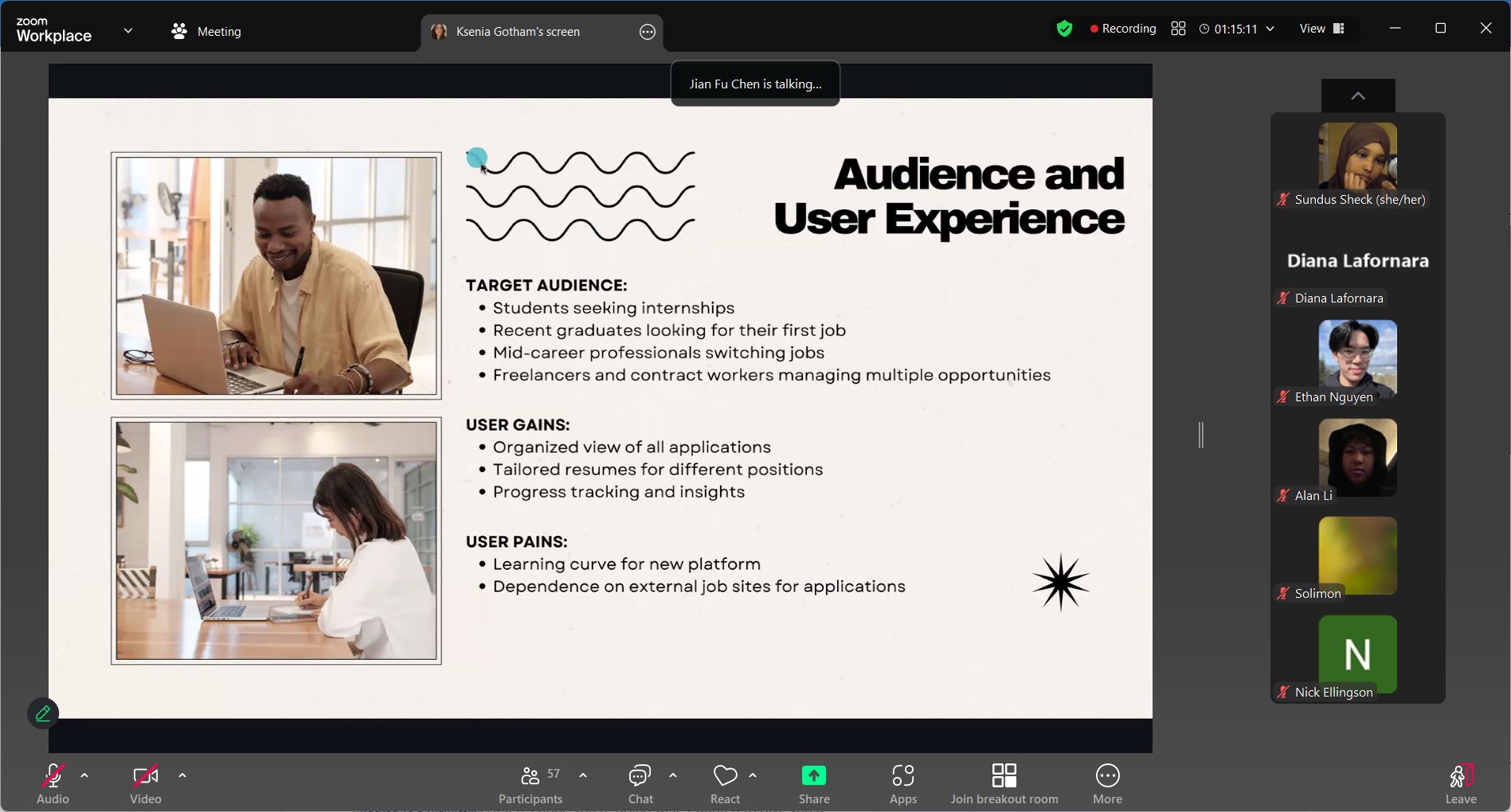
Task: Toggle the gallery layout grid icon
Action: coord(1178,29)
